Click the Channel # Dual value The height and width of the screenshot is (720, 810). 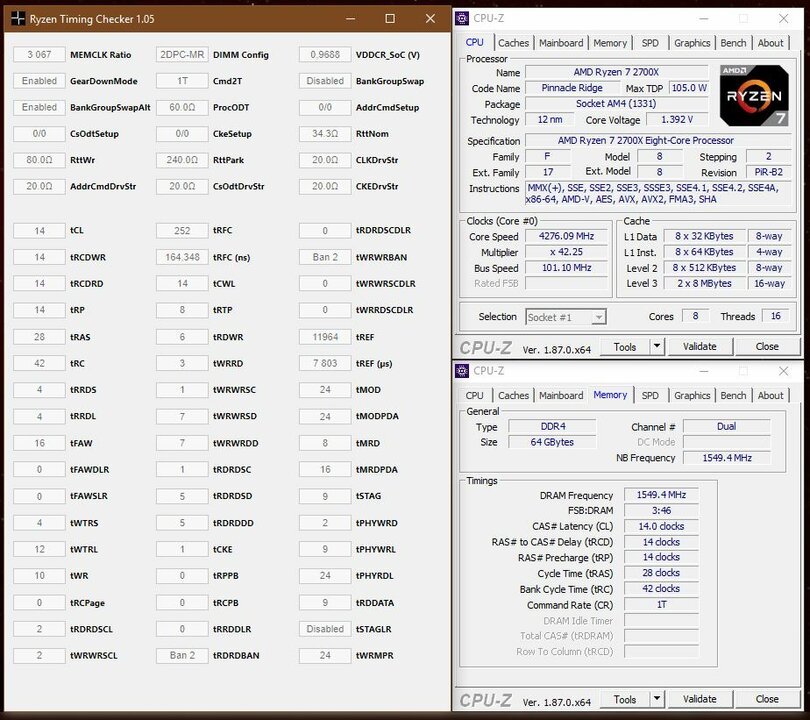click(x=726, y=427)
